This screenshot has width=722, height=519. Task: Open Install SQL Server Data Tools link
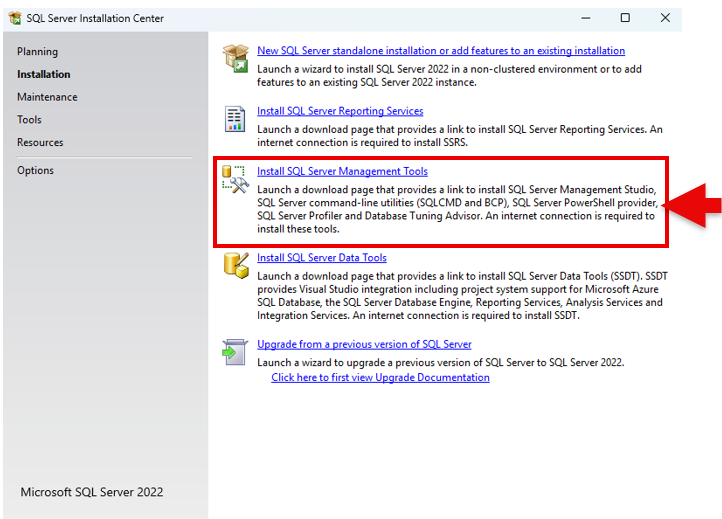pyautogui.click(x=322, y=258)
